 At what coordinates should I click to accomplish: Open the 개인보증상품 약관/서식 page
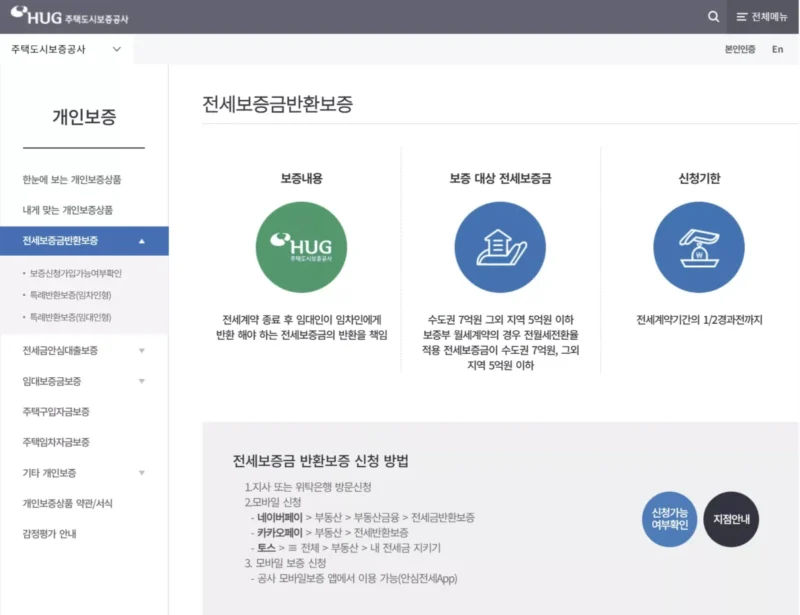tap(66, 503)
